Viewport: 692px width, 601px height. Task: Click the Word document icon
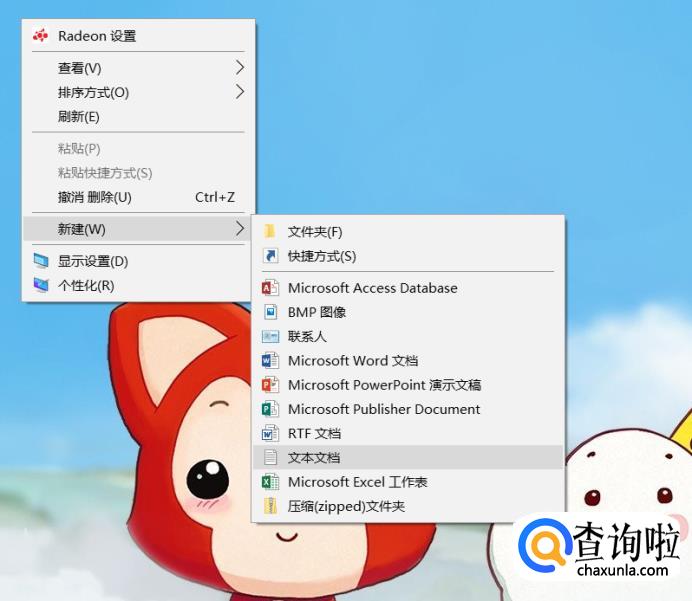[270, 361]
